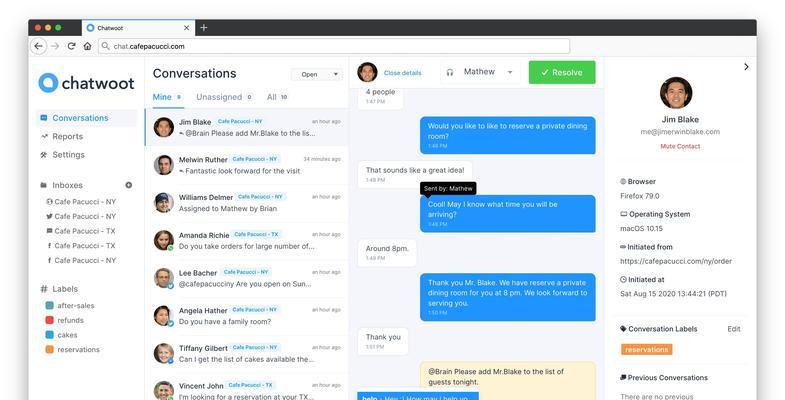Screen dimensions: 785x400
Task: Click the Mute Contact link
Action: point(680,146)
